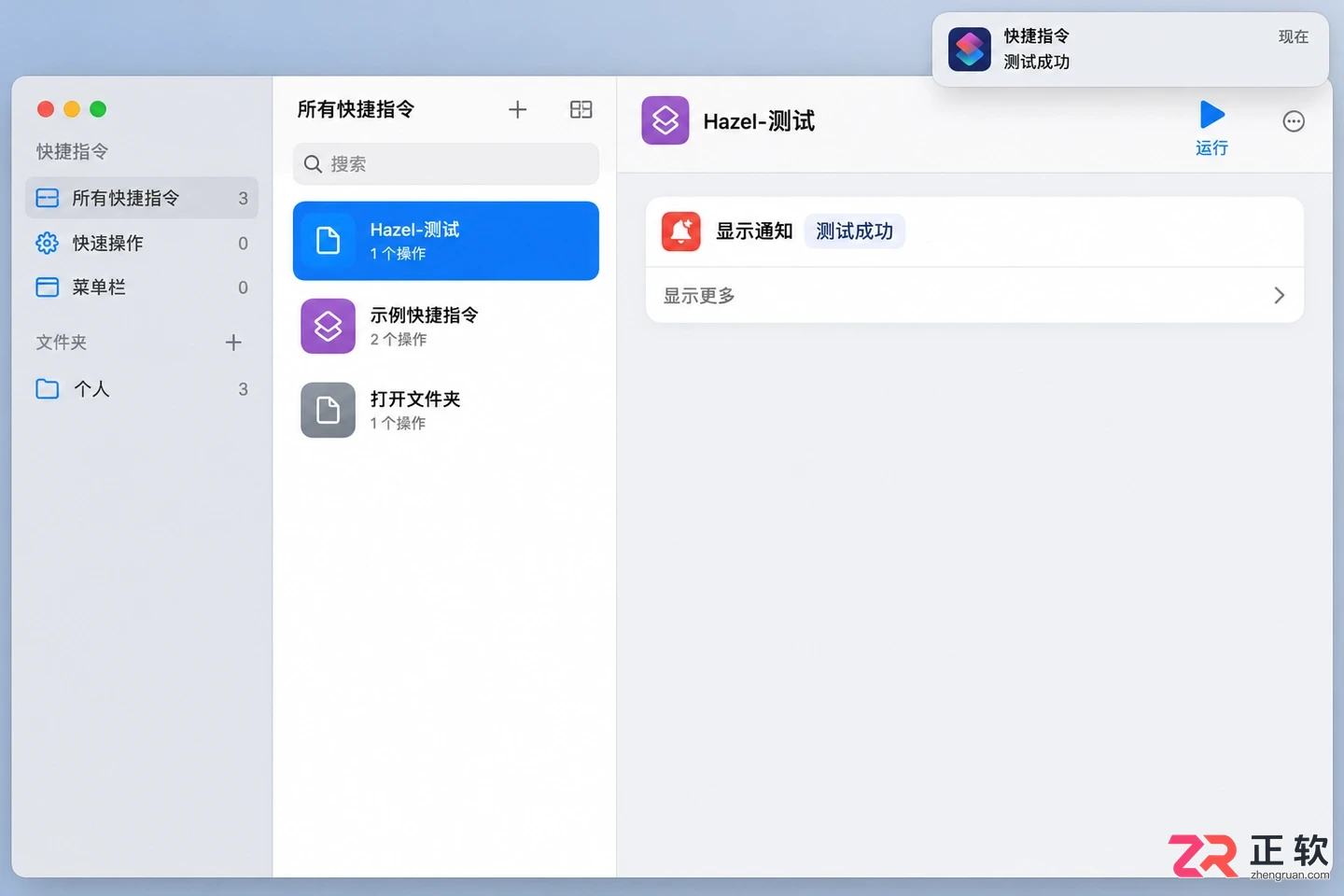Click the 2 个操作 subtitle

(x=399, y=340)
